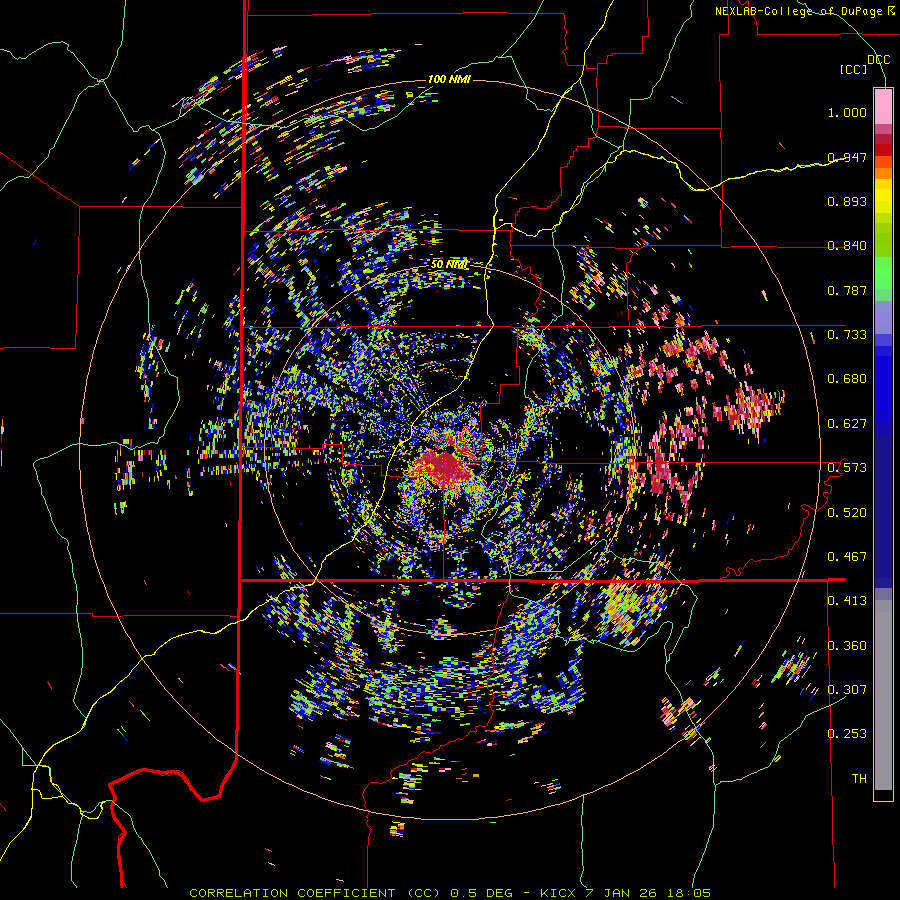Click the 100 NMI range ring label
900x900 pixels.
pos(449,79)
